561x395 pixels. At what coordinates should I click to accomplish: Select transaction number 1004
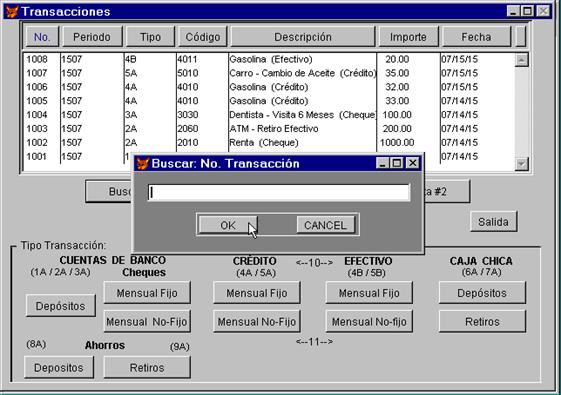36,115
